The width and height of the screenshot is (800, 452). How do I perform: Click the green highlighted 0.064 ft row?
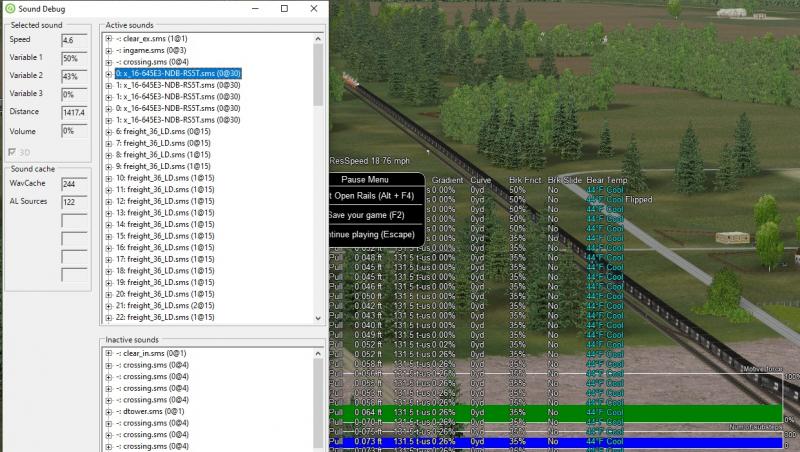coord(556,412)
